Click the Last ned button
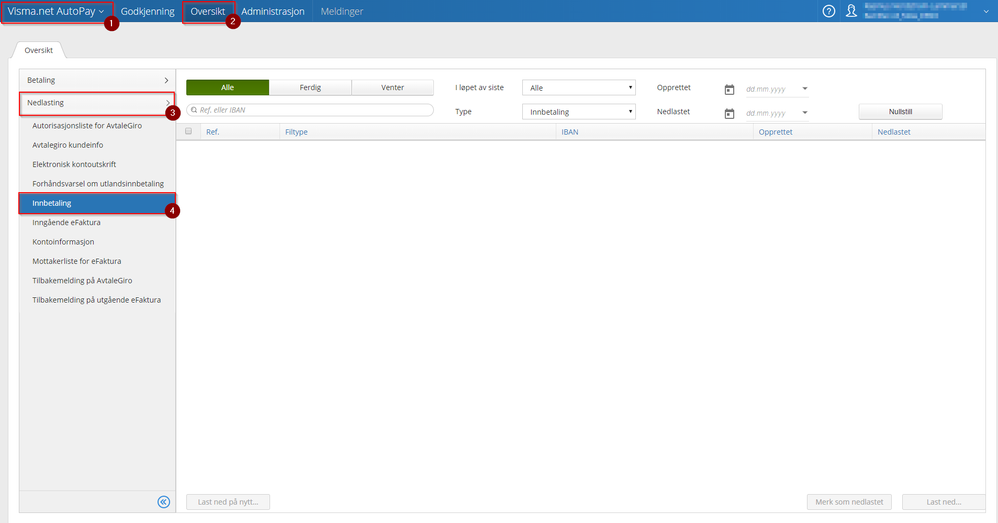 coord(944,502)
